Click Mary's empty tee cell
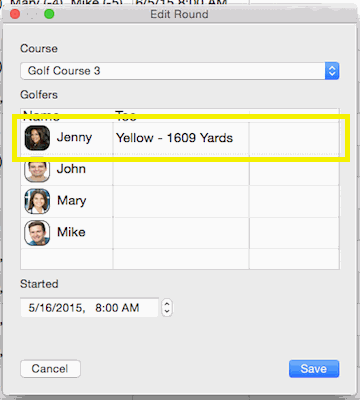This screenshot has width=360, height=400. pos(181,201)
